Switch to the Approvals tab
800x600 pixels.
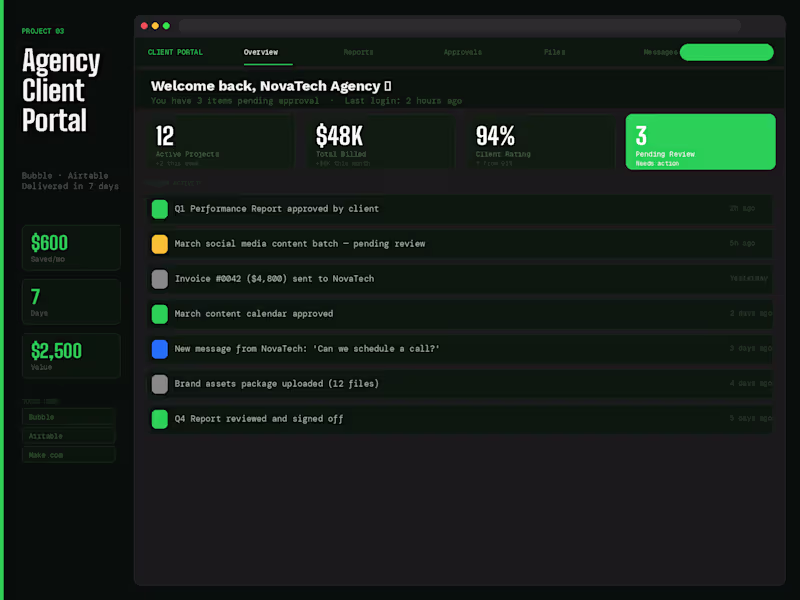click(463, 52)
